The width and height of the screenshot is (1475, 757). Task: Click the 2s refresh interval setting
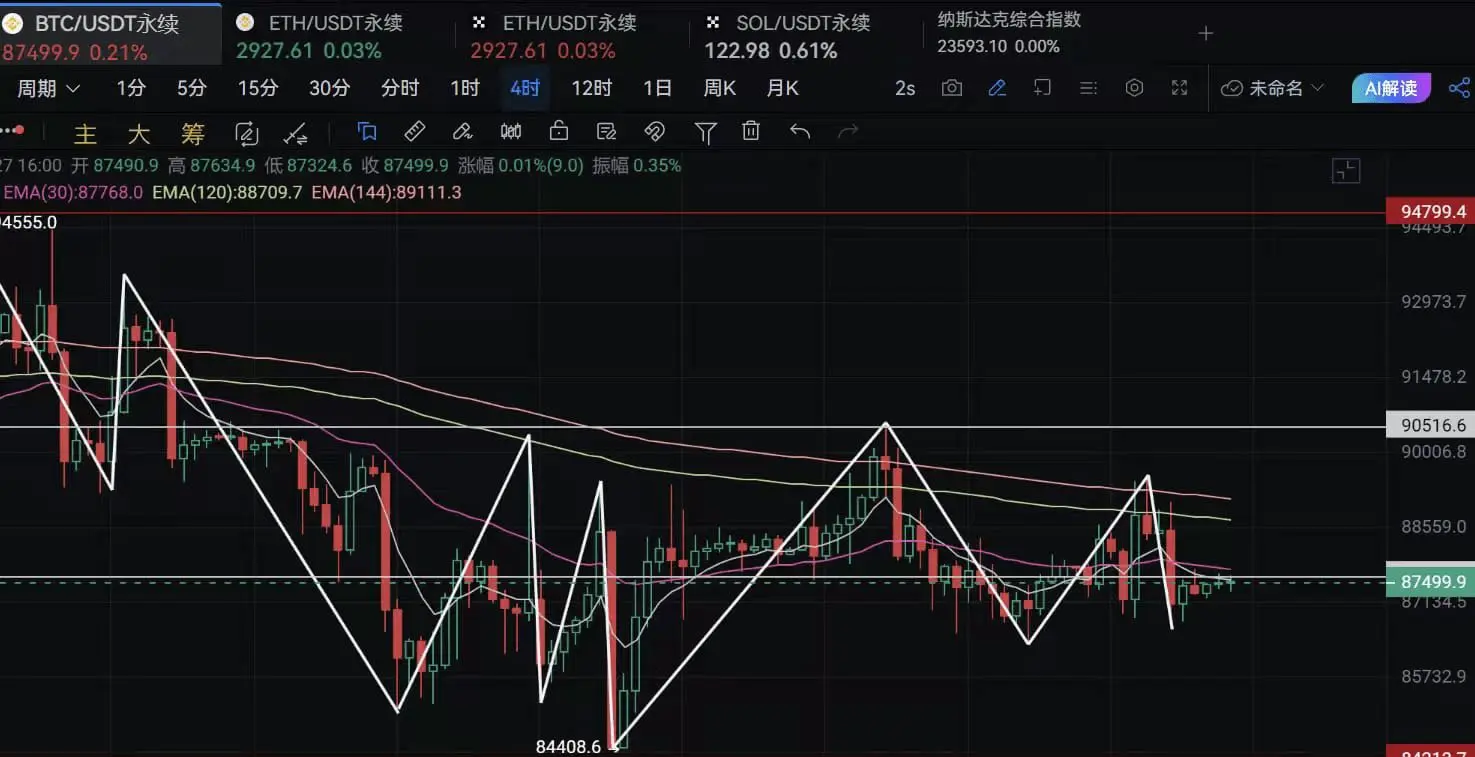pos(905,88)
